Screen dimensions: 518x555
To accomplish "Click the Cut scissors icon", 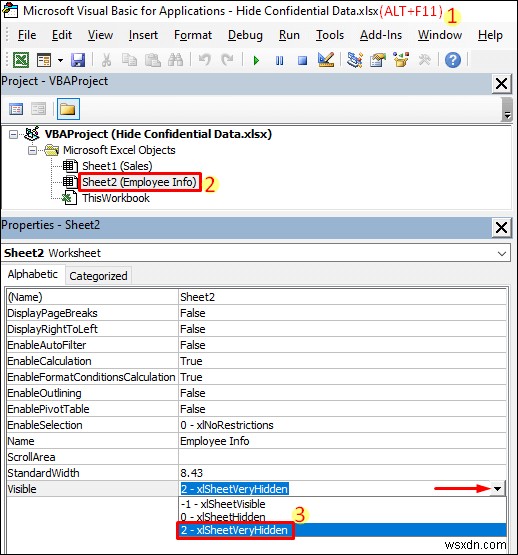I will [106, 60].
